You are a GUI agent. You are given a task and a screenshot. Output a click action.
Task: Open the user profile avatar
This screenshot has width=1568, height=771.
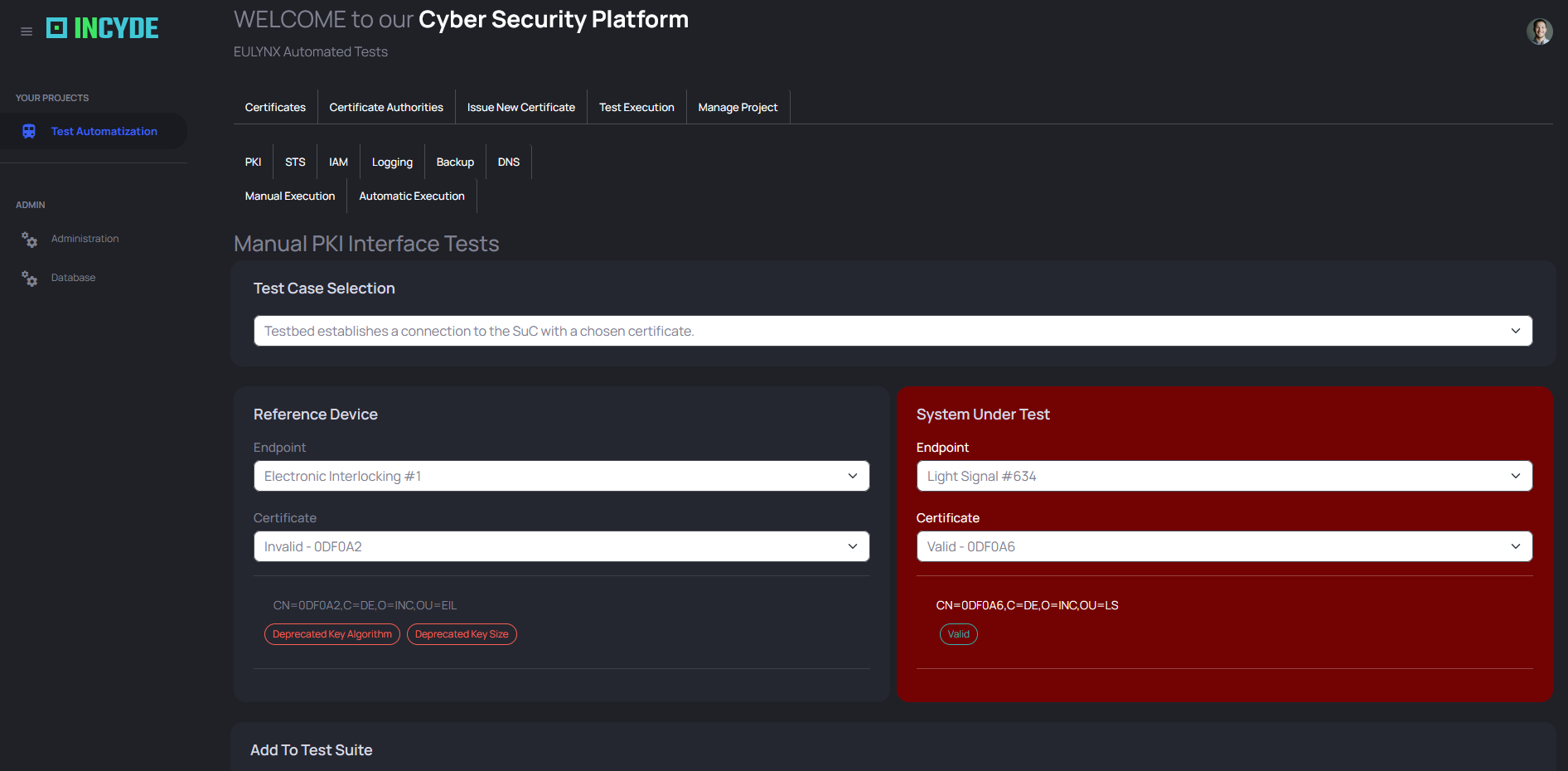click(1539, 32)
